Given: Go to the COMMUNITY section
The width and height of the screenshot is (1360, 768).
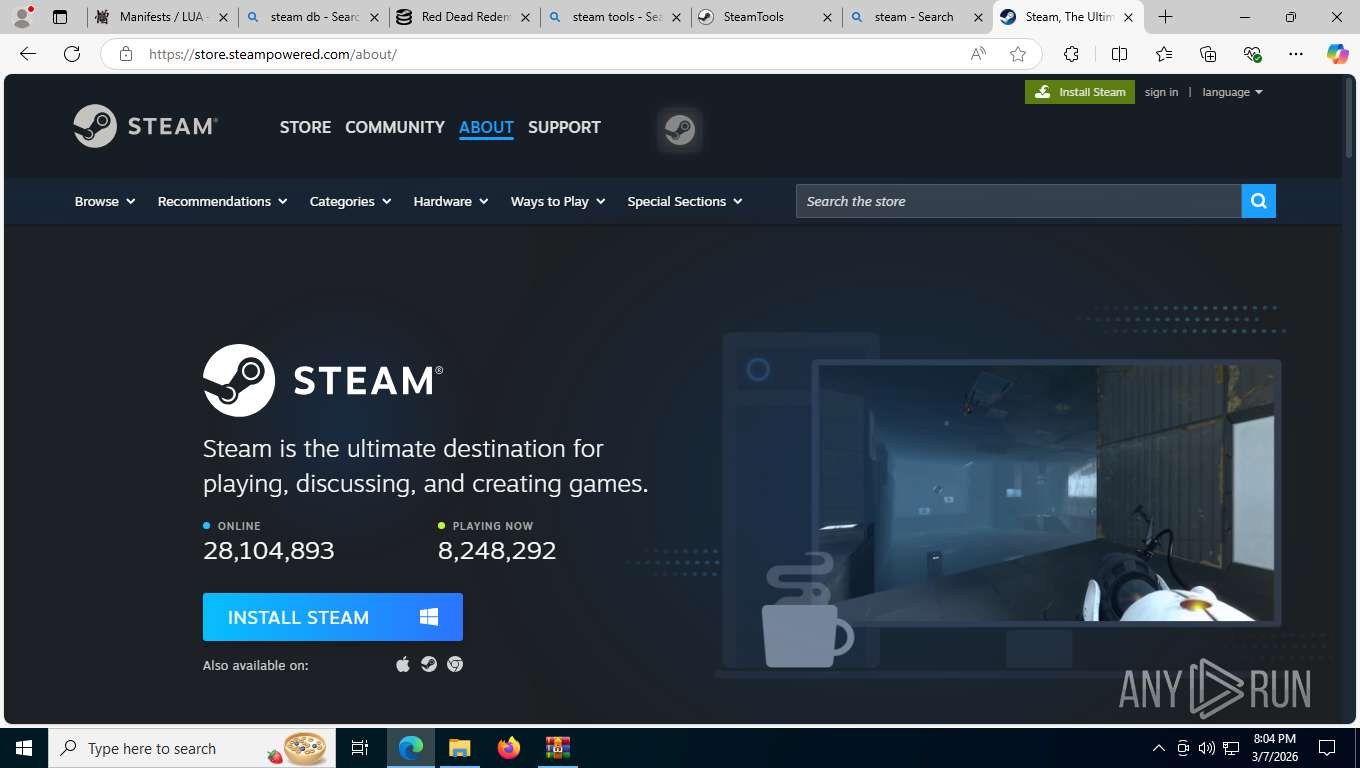Looking at the screenshot, I should coord(395,127).
